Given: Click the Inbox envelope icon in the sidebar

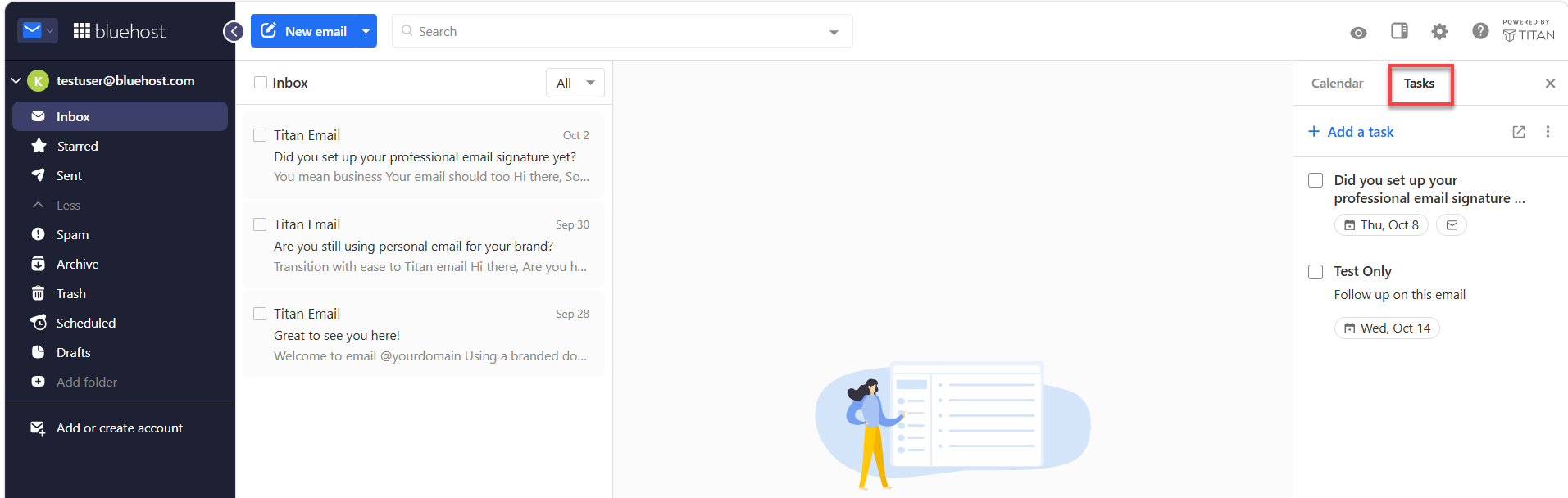Looking at the screenshot, I should [x=38, y=116].
